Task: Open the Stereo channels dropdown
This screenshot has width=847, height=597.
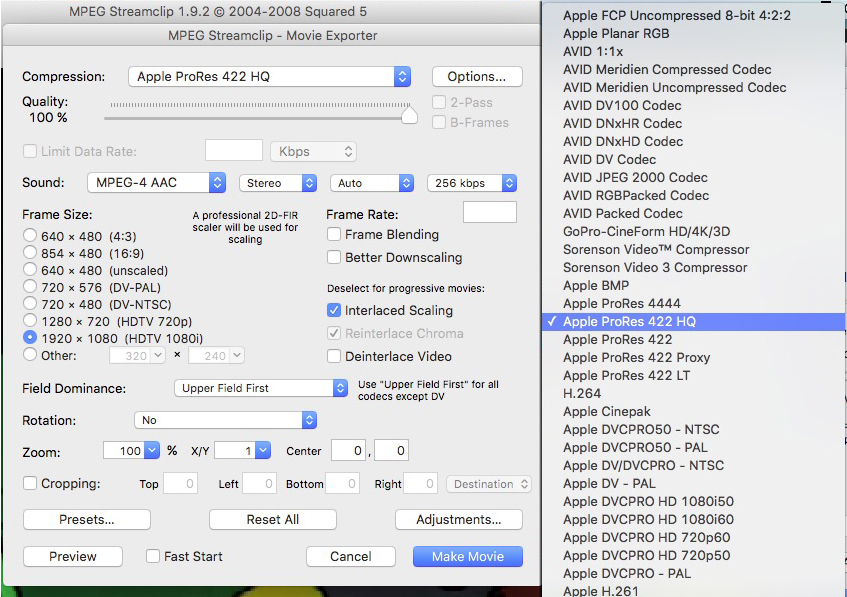Action: click(278, 183)
